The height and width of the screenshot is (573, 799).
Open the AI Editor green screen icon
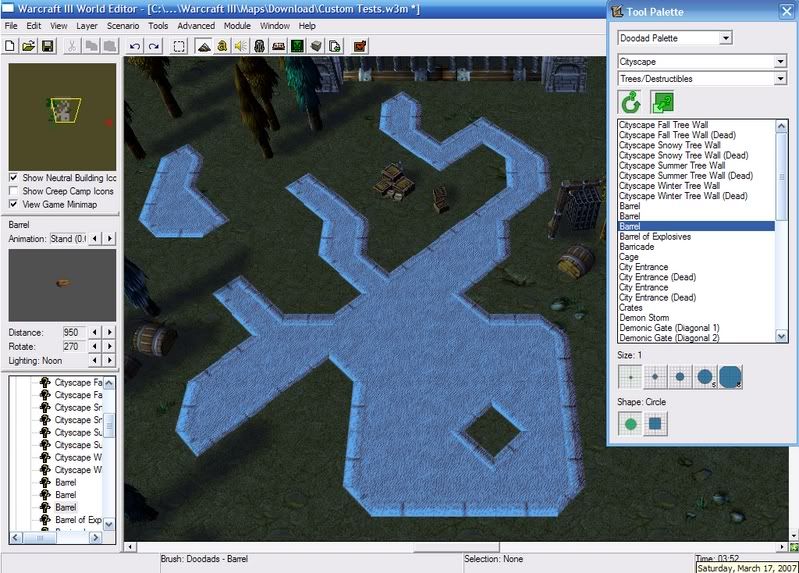pyautogui.click(x=297, y=46)
